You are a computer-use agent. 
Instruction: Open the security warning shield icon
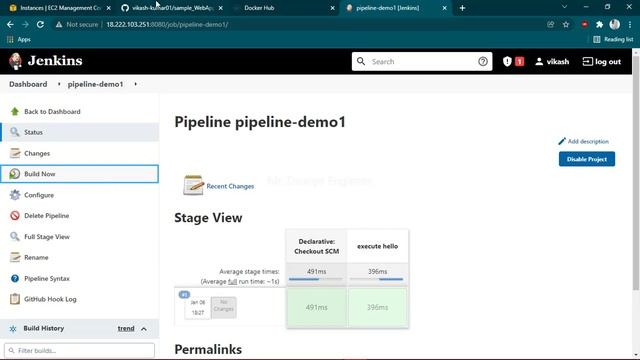point(507,61)
